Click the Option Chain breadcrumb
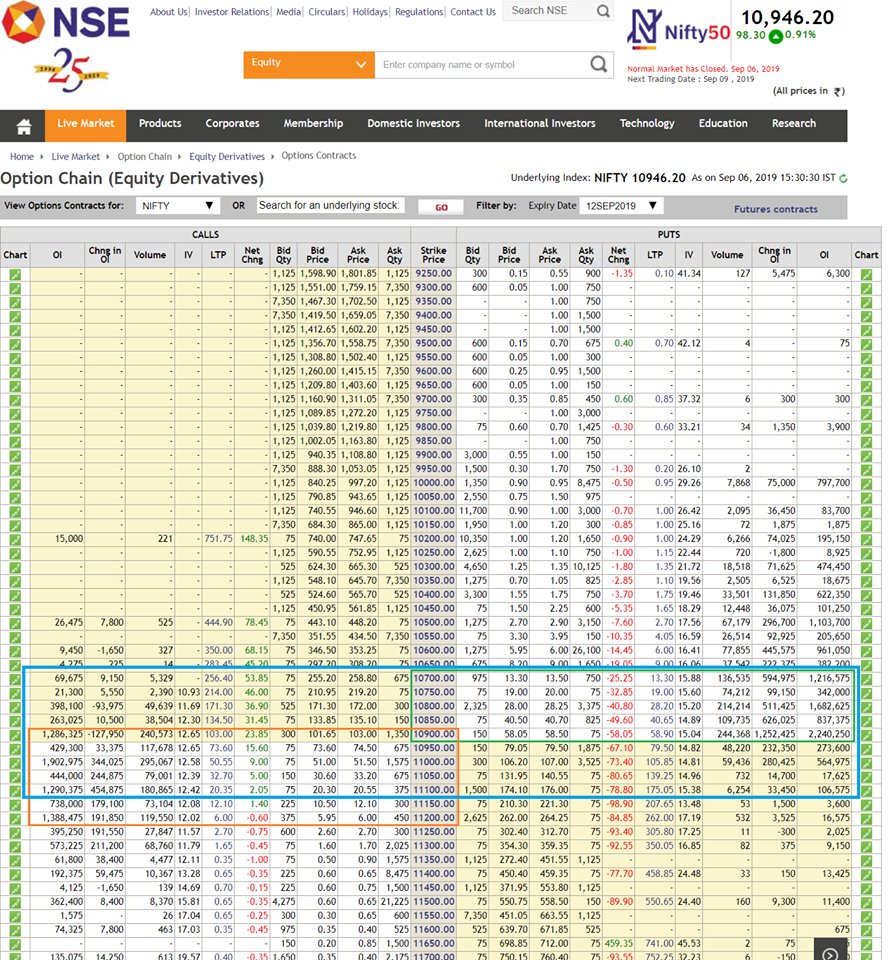The height and width of the screenshot is (960, 890). 144,157
